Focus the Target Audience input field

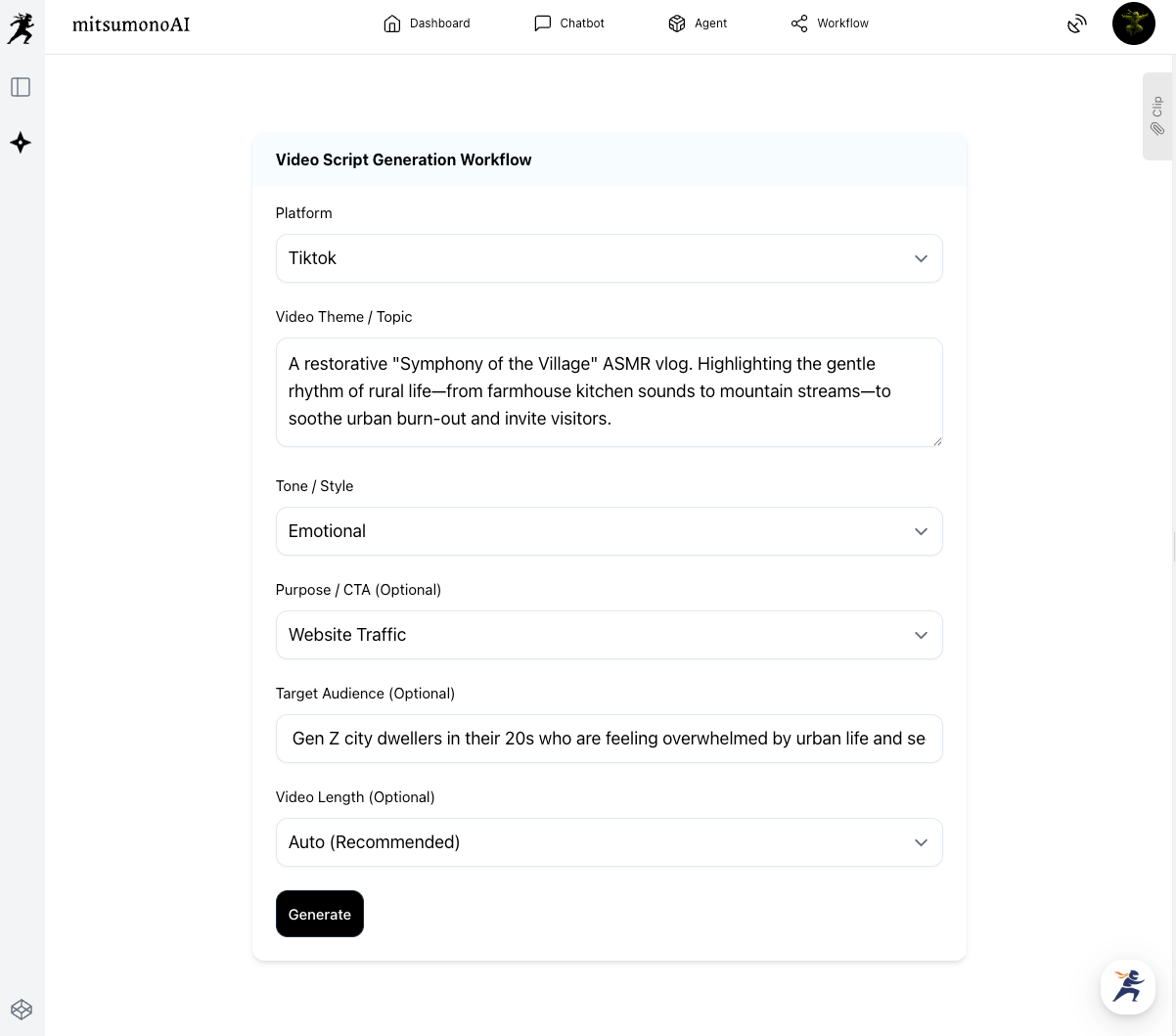pos(609,739)
